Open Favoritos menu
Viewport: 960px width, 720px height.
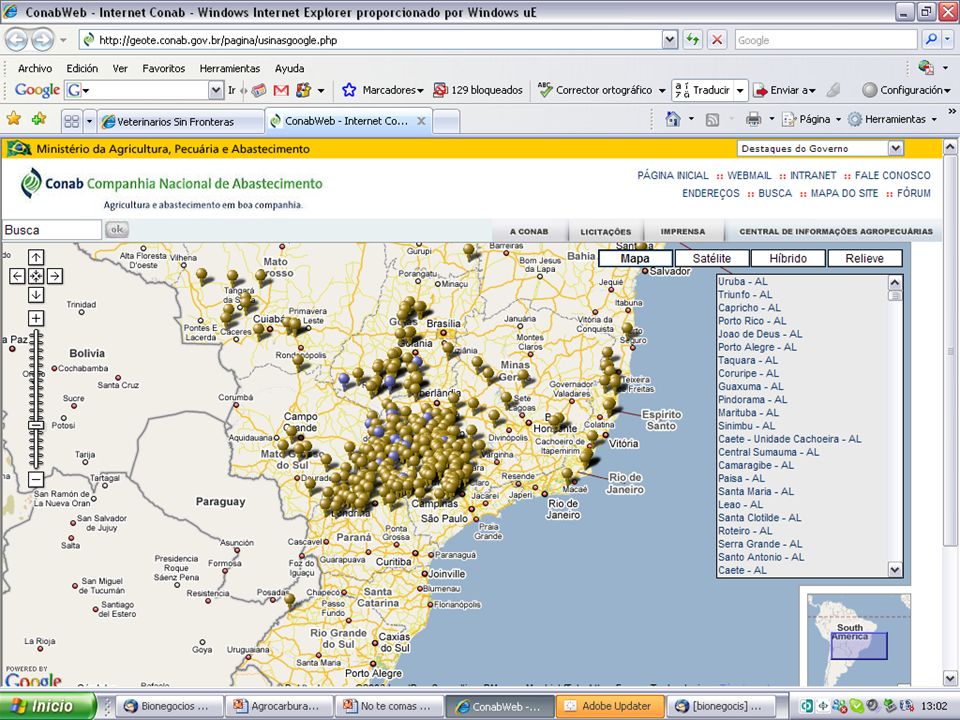(163, 69)
